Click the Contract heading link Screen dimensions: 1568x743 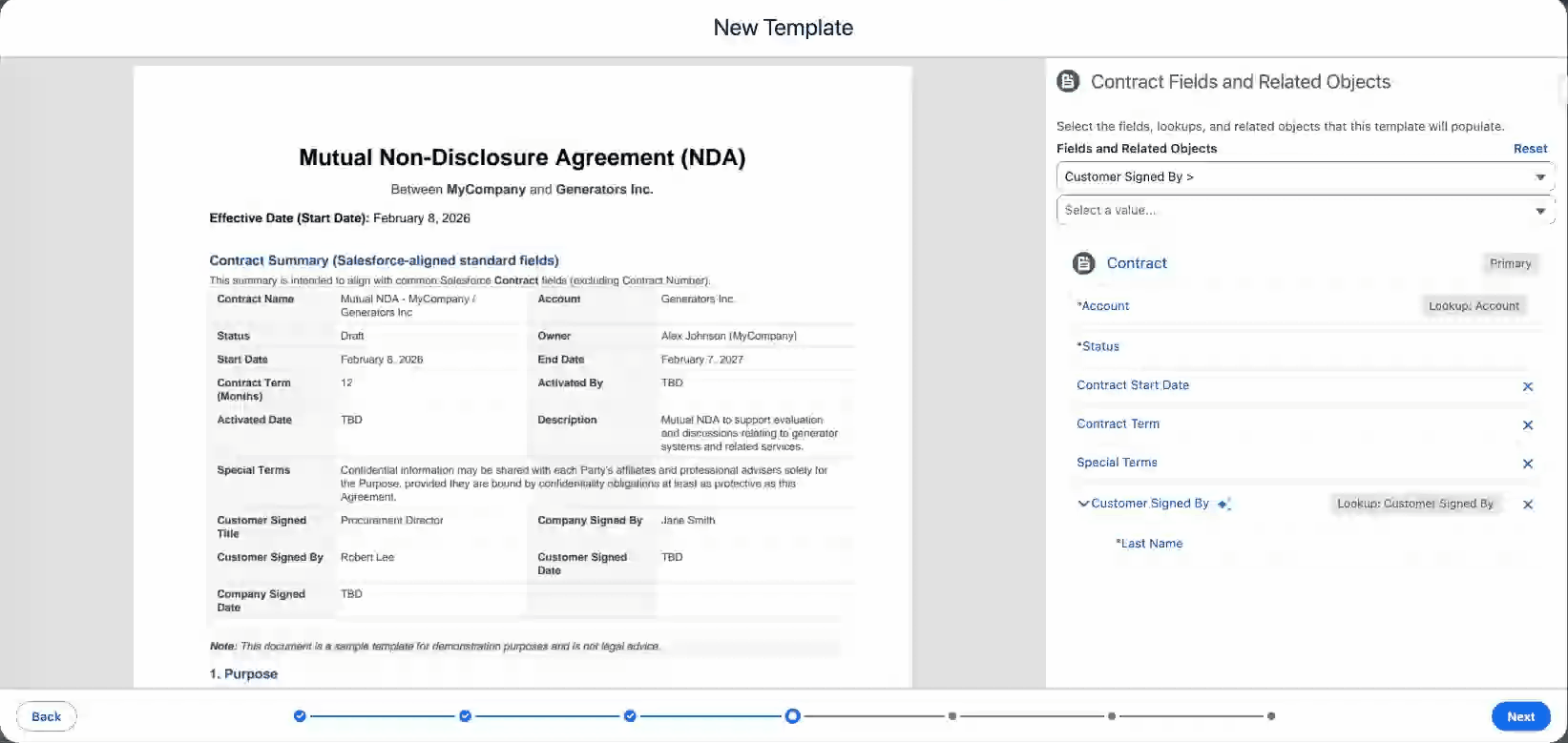(1137, 263)
